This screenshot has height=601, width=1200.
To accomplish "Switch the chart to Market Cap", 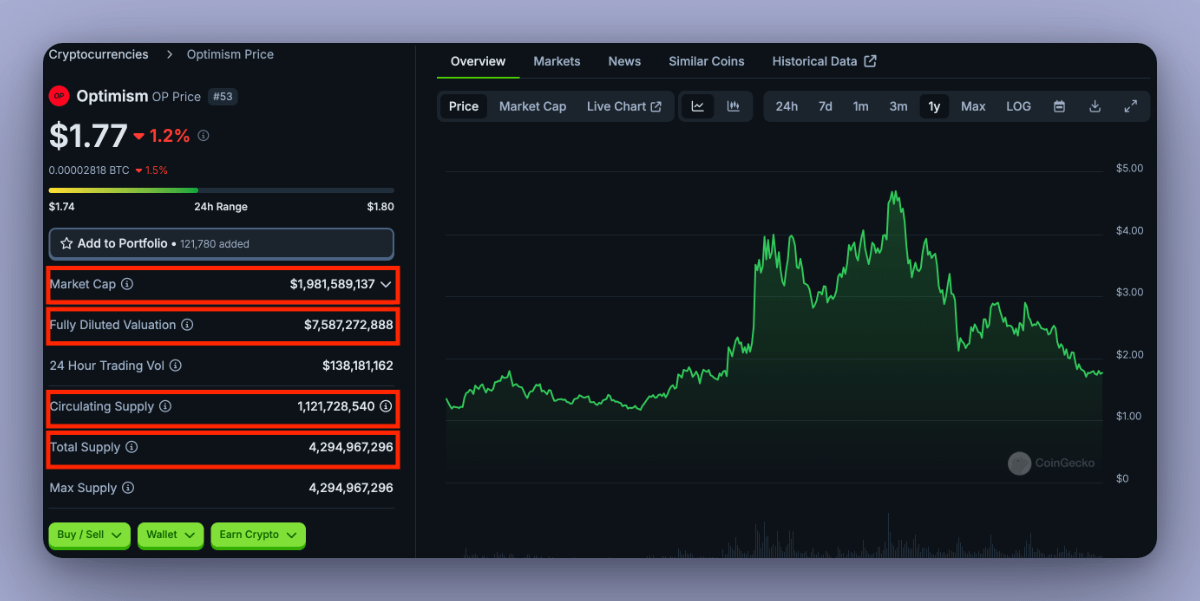I will (x=532, y=106).
